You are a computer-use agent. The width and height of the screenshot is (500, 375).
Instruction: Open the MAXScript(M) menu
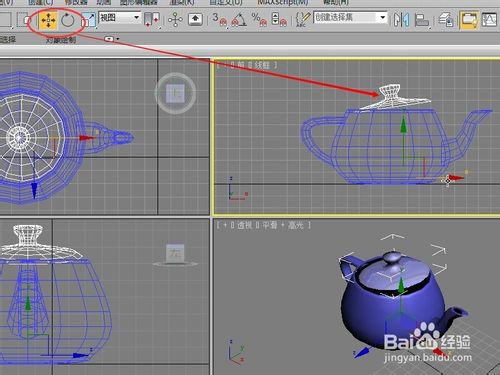point(283,2)
